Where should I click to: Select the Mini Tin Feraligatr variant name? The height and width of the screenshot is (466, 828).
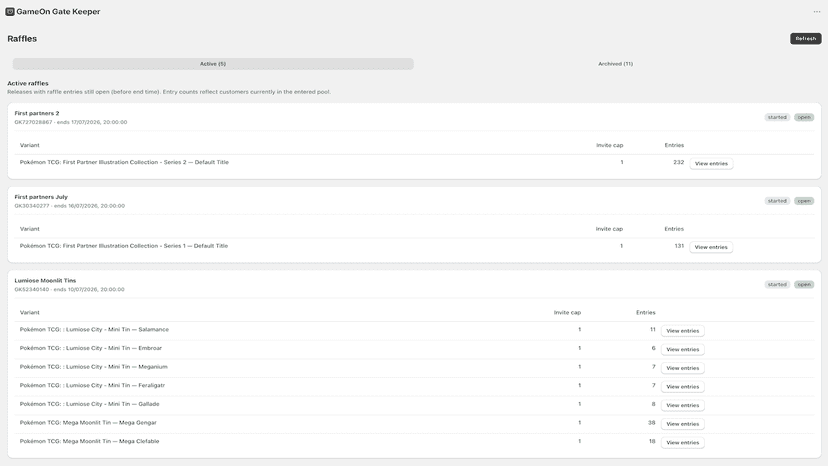92,385
